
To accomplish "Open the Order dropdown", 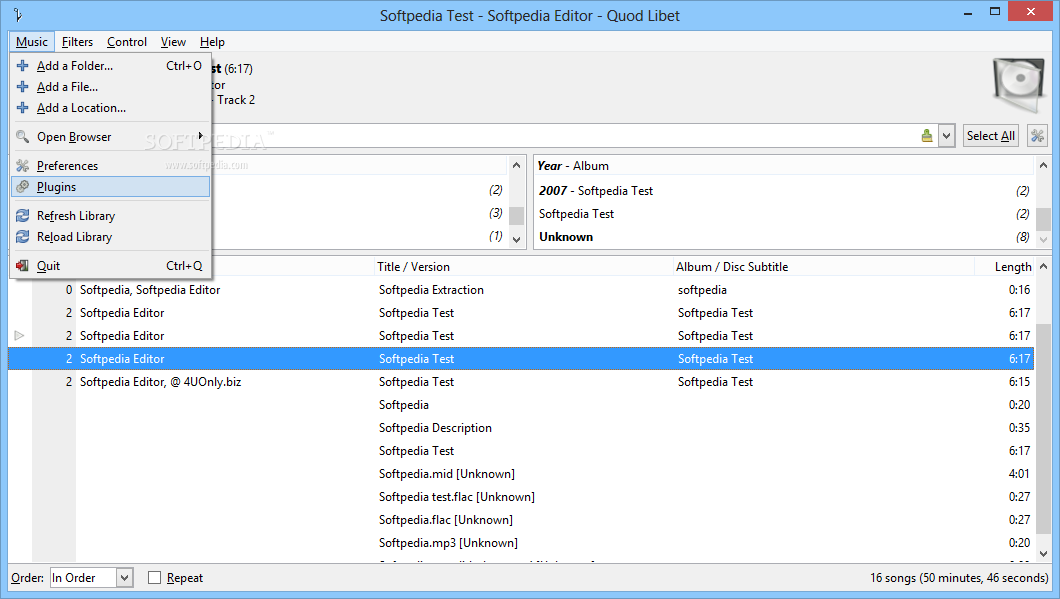I will [x=91, y=577].
